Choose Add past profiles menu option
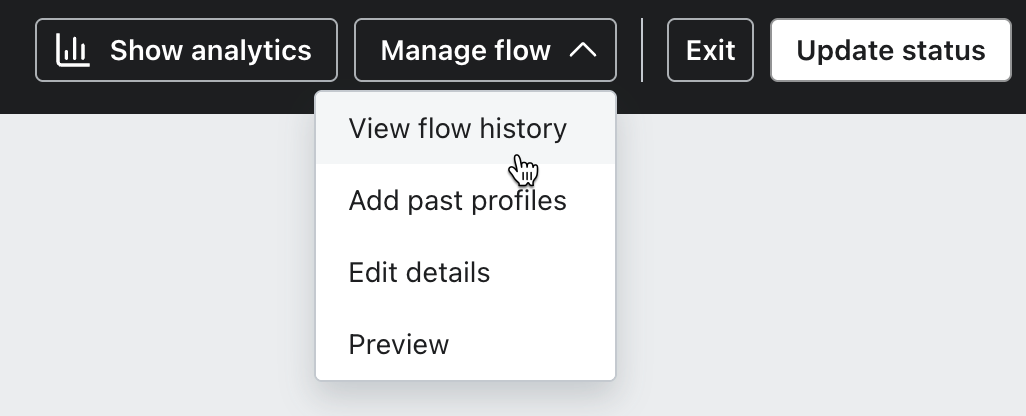 [x=457, y=201]
